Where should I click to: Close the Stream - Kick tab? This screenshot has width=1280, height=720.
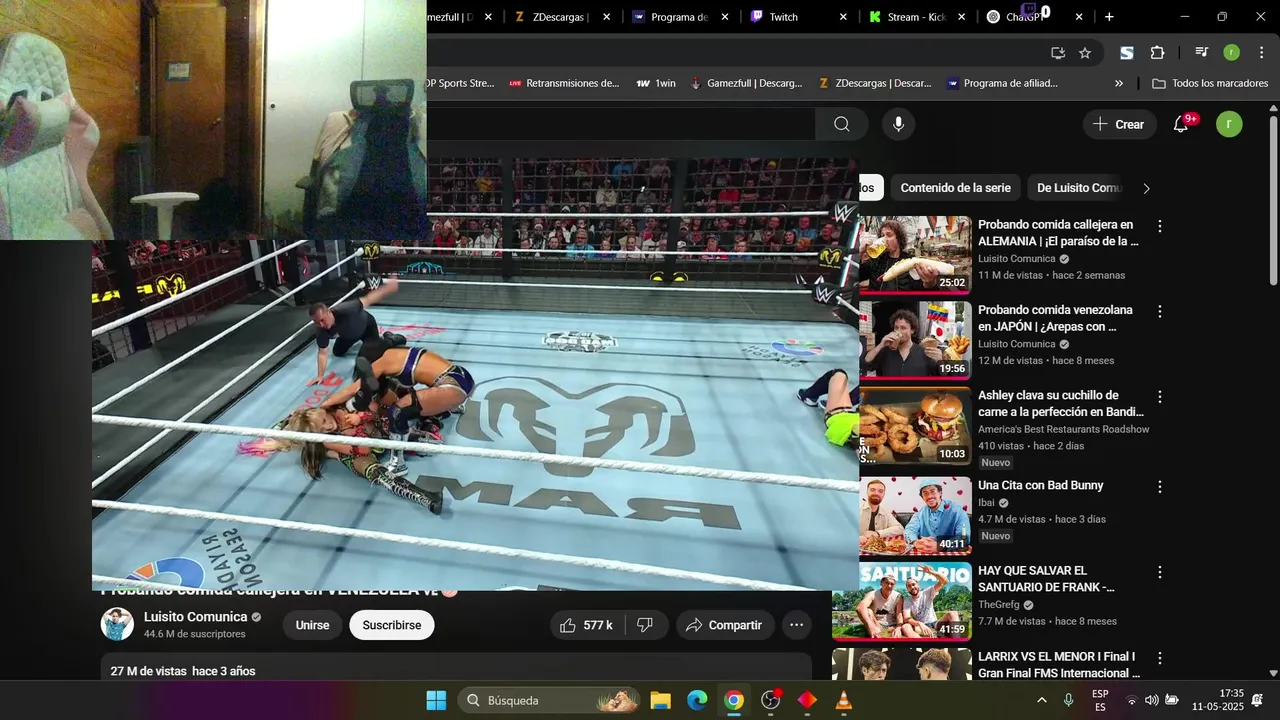click(x=961, y=17)
